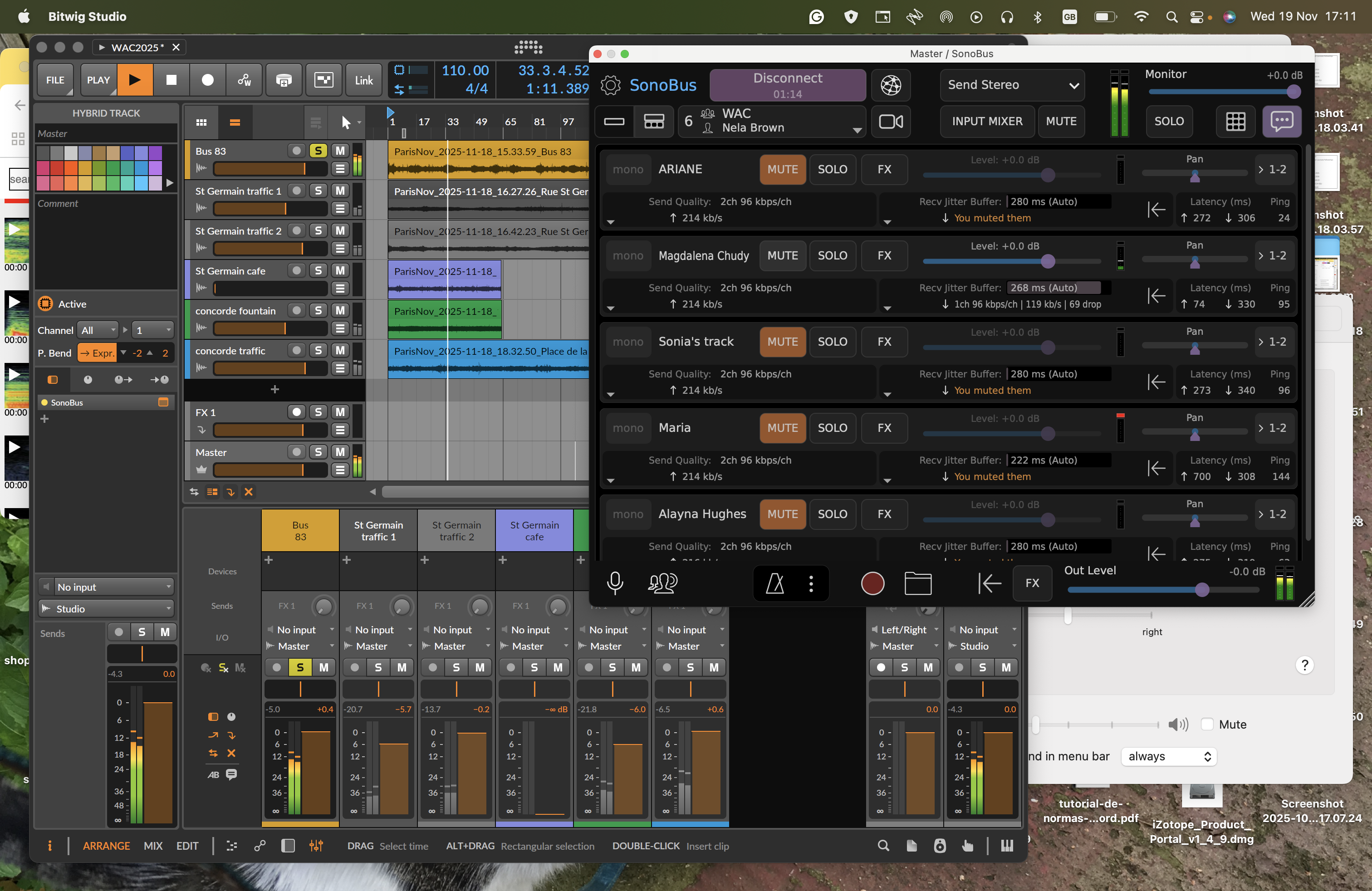Open the Studio output dropdown in inspector
Screen dimensions: 1372x891
point(107,609)
